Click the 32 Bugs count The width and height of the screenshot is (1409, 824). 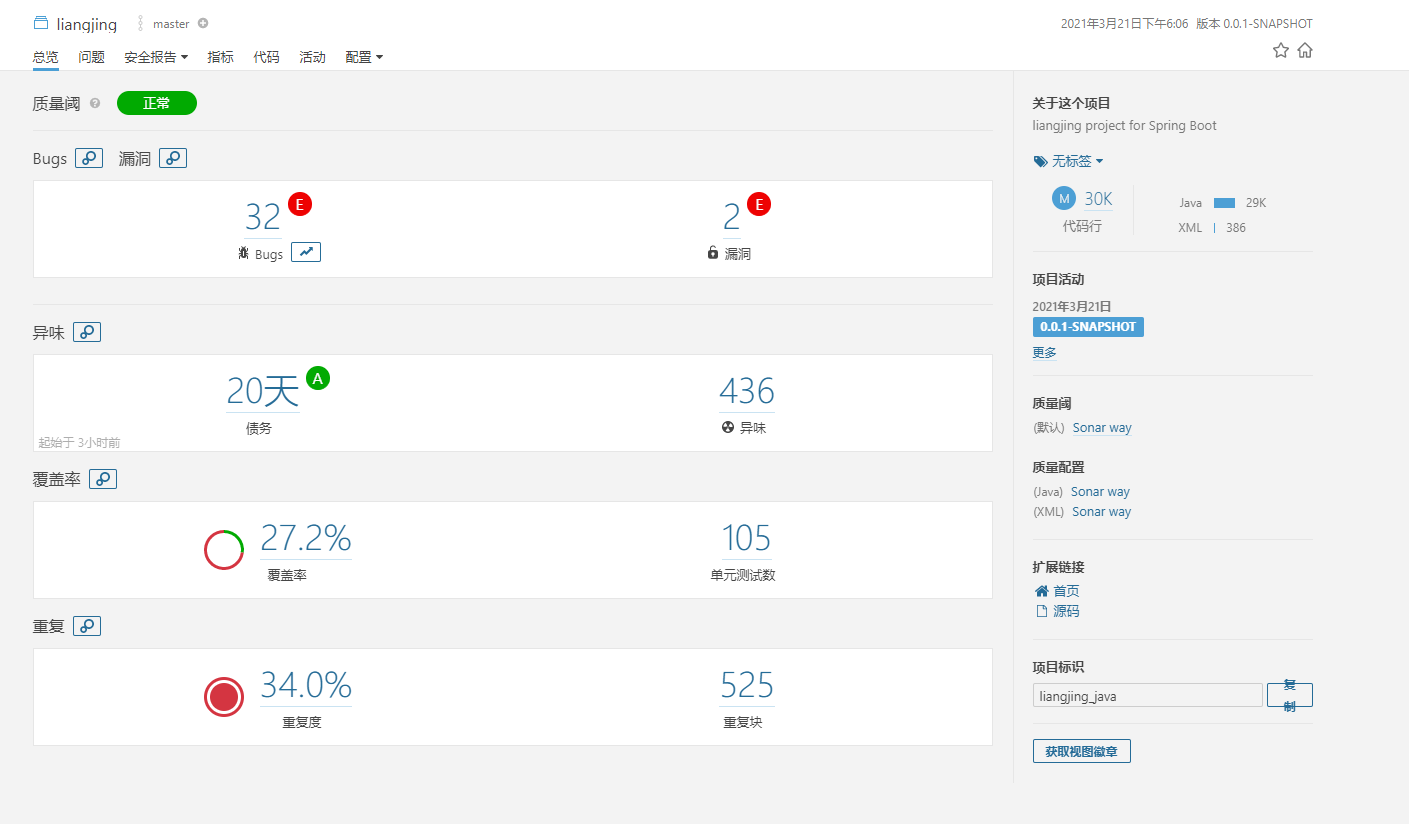coord(263,217)
